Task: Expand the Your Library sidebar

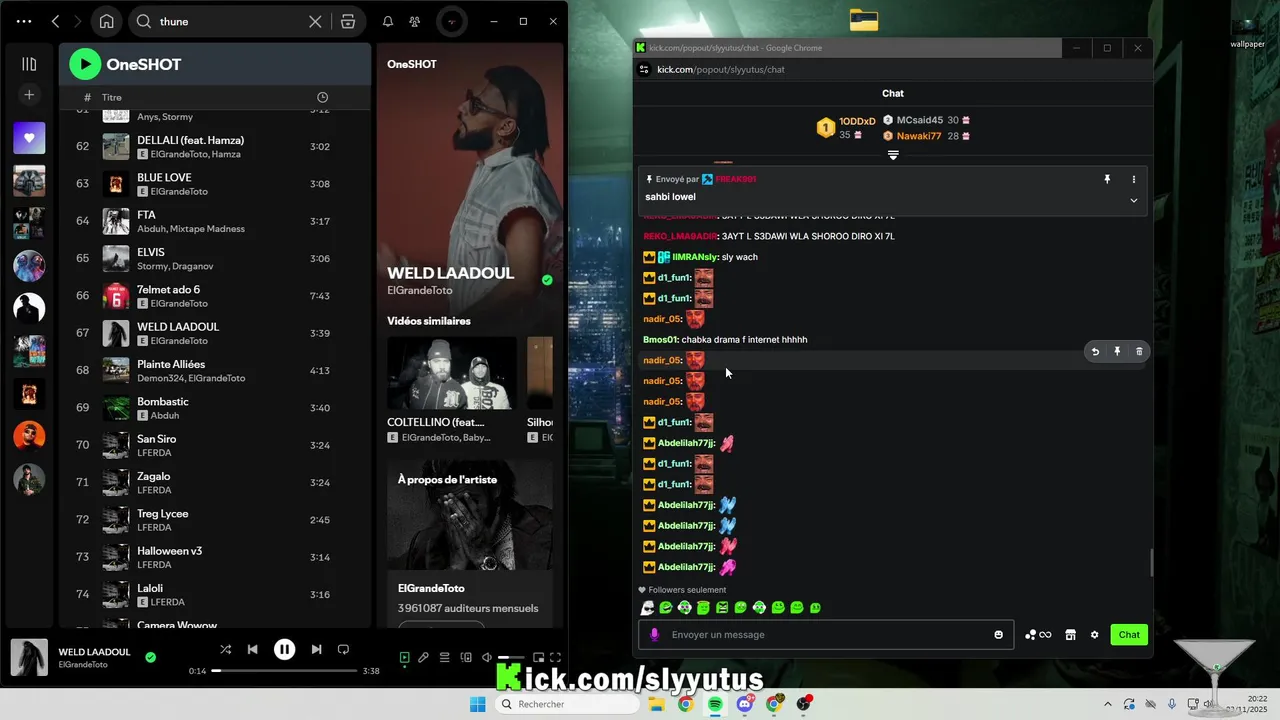Action: pyautogui.click(x=29, y=64)
